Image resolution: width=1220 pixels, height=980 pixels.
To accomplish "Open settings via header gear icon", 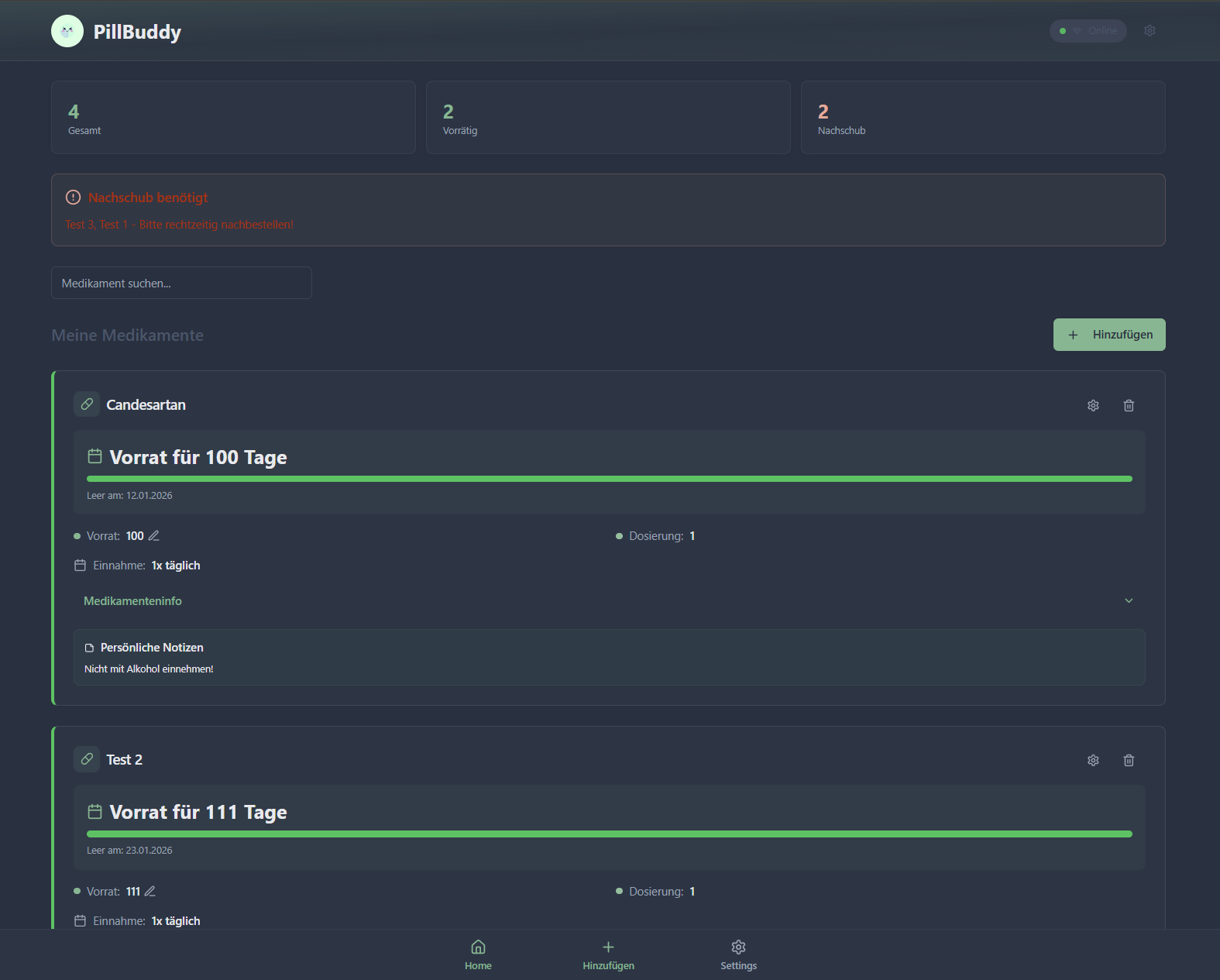I will 1150,31.
